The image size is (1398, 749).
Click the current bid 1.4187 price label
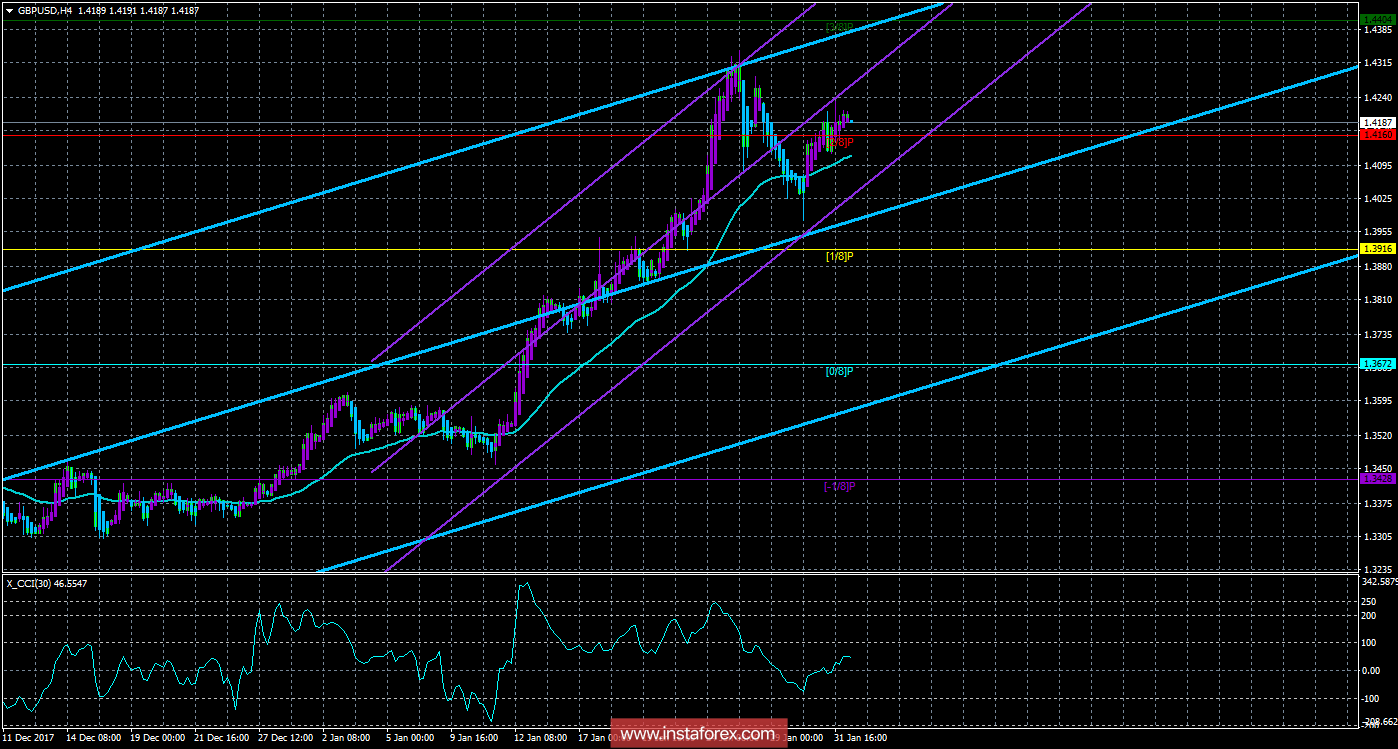[x=1375, y=122]
